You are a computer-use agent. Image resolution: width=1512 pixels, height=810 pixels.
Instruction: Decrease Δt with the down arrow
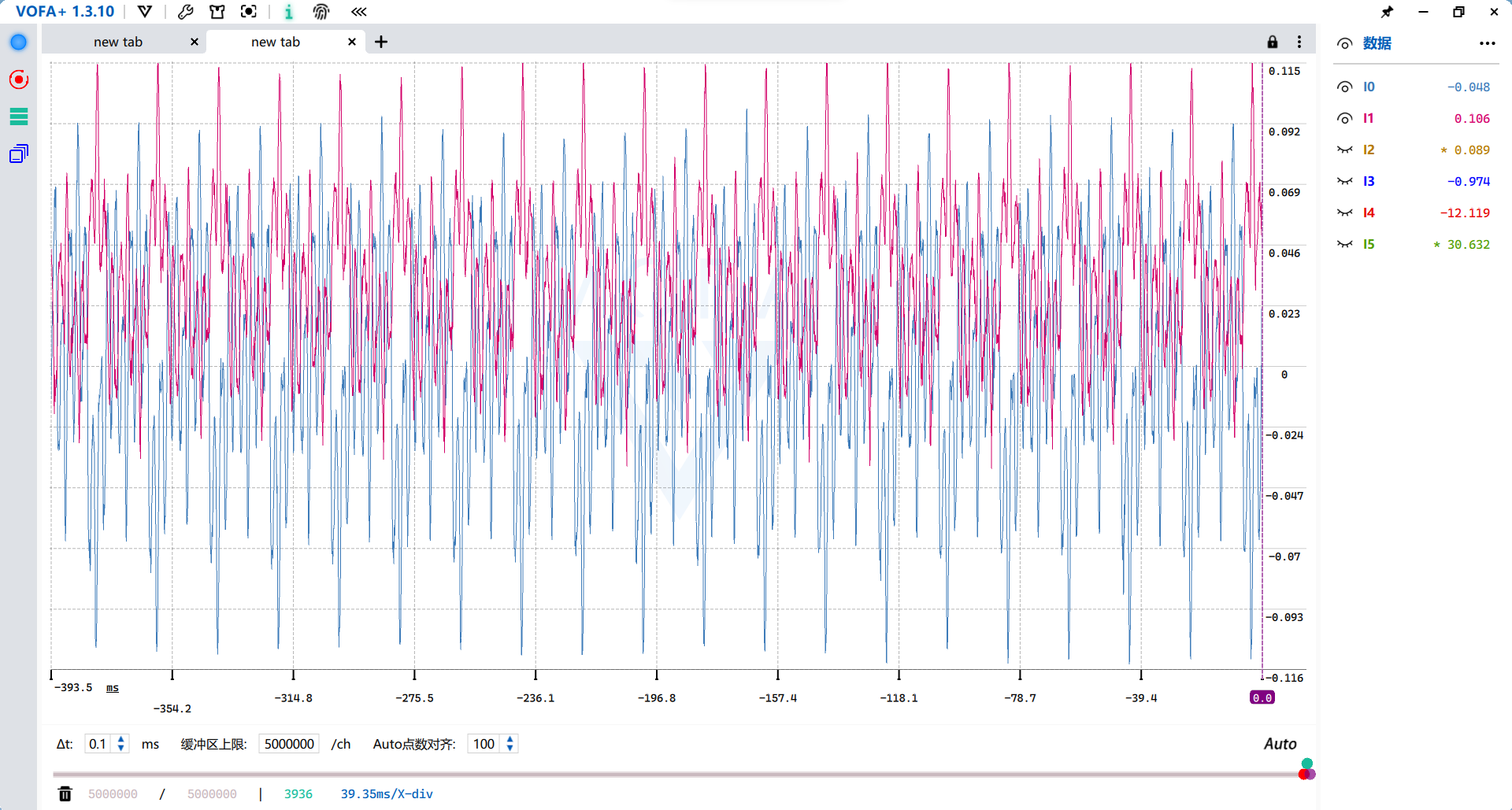click(x=121, y=749)
